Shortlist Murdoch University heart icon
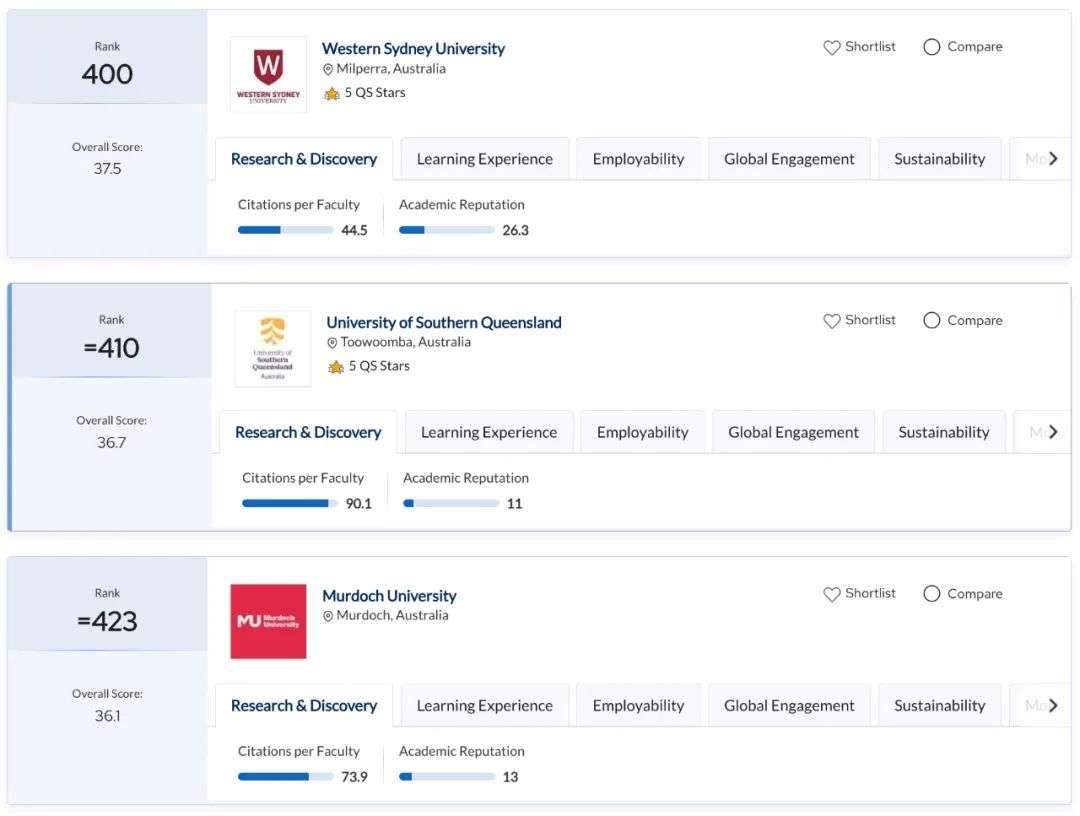The image size is (1080, 816). coord(831,594)
